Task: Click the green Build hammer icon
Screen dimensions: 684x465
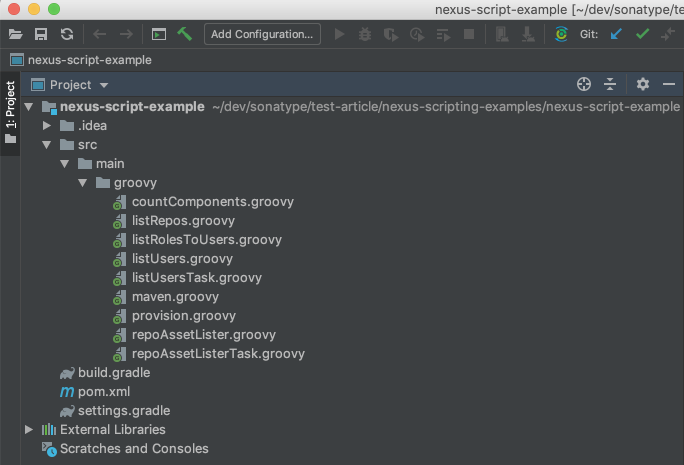Action: pyautogui.click(x=184, y=34)
